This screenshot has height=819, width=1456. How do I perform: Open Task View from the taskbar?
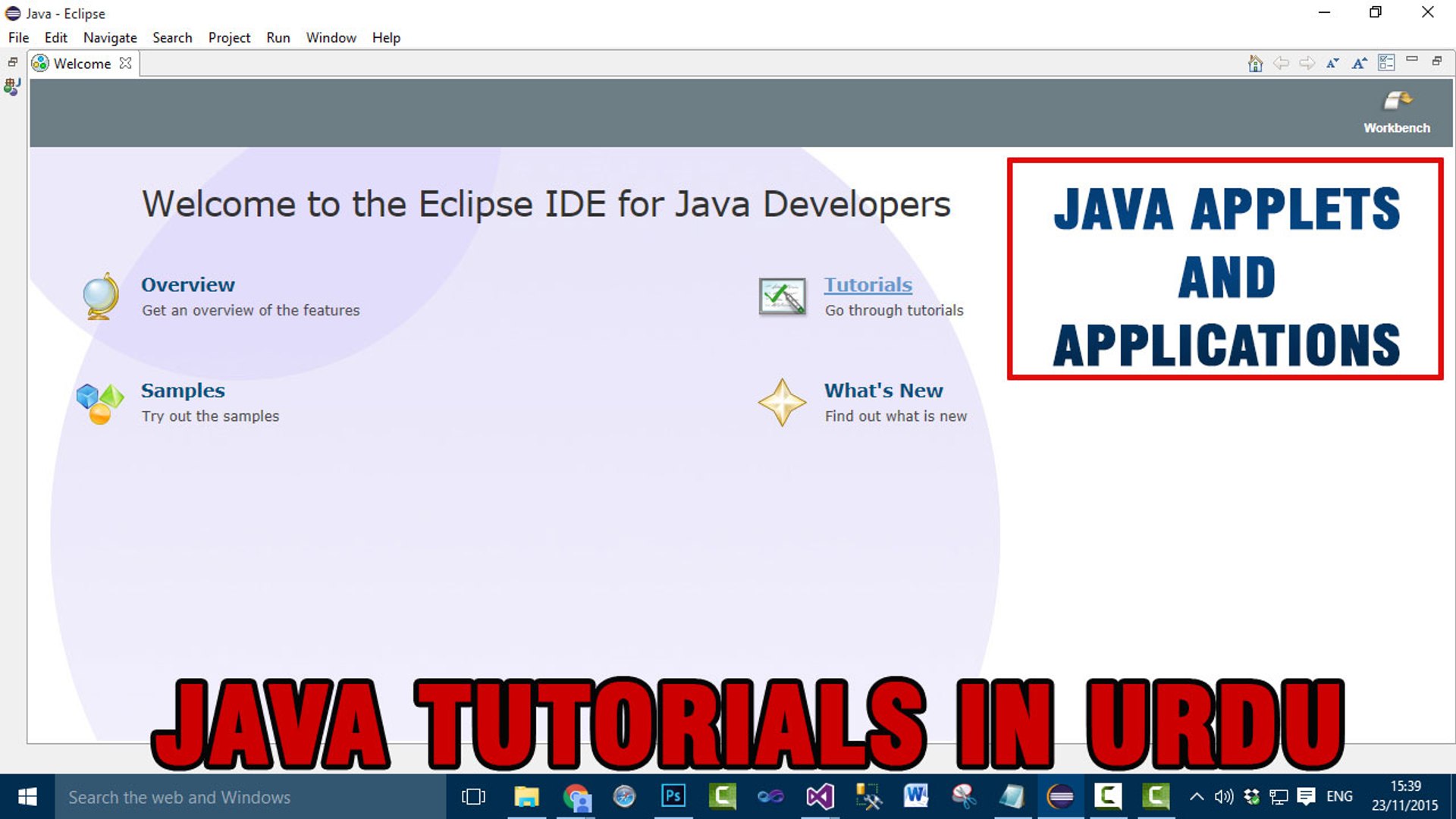pyautogui.click(x=472, y=797)
